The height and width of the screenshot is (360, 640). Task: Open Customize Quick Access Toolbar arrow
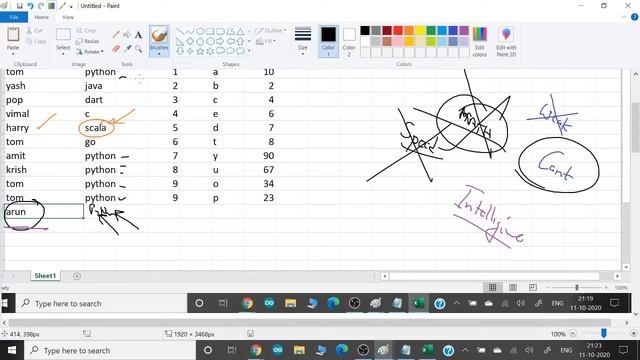click(x=71, y=6)
